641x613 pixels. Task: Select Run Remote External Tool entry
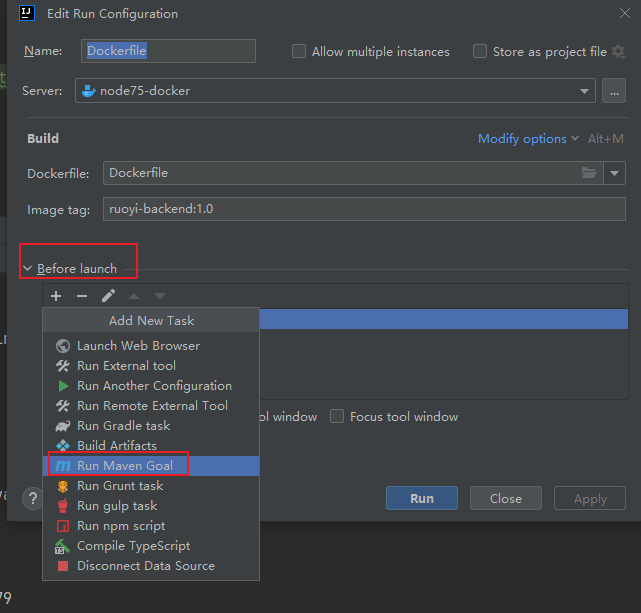(x=151, y=406)
